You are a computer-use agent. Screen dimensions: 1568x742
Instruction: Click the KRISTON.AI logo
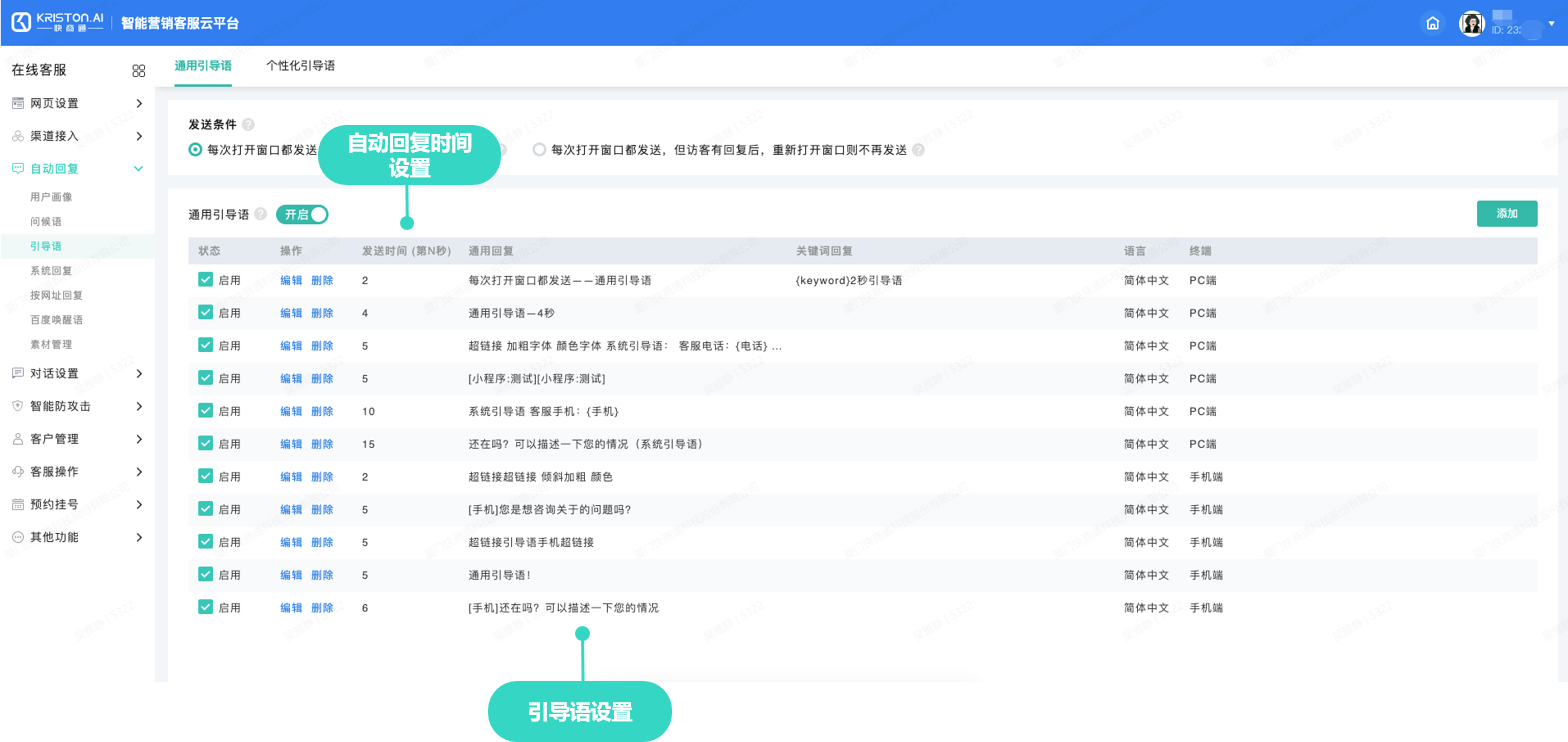[x=58, y=23]
